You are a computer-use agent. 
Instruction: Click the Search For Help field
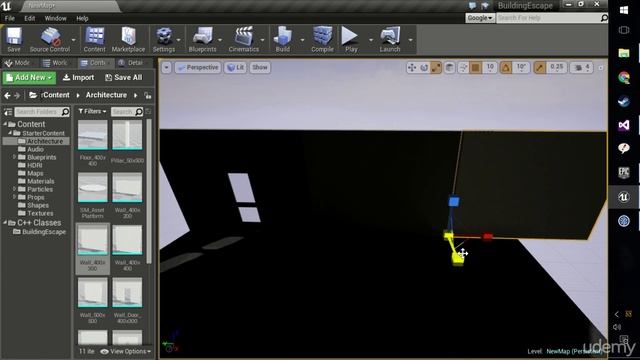[x=552, y=18]
